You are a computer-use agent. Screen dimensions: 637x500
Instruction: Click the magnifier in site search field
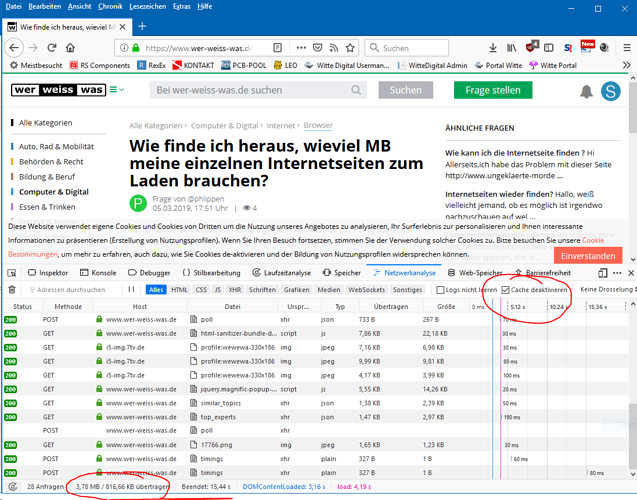click(356, 90)
